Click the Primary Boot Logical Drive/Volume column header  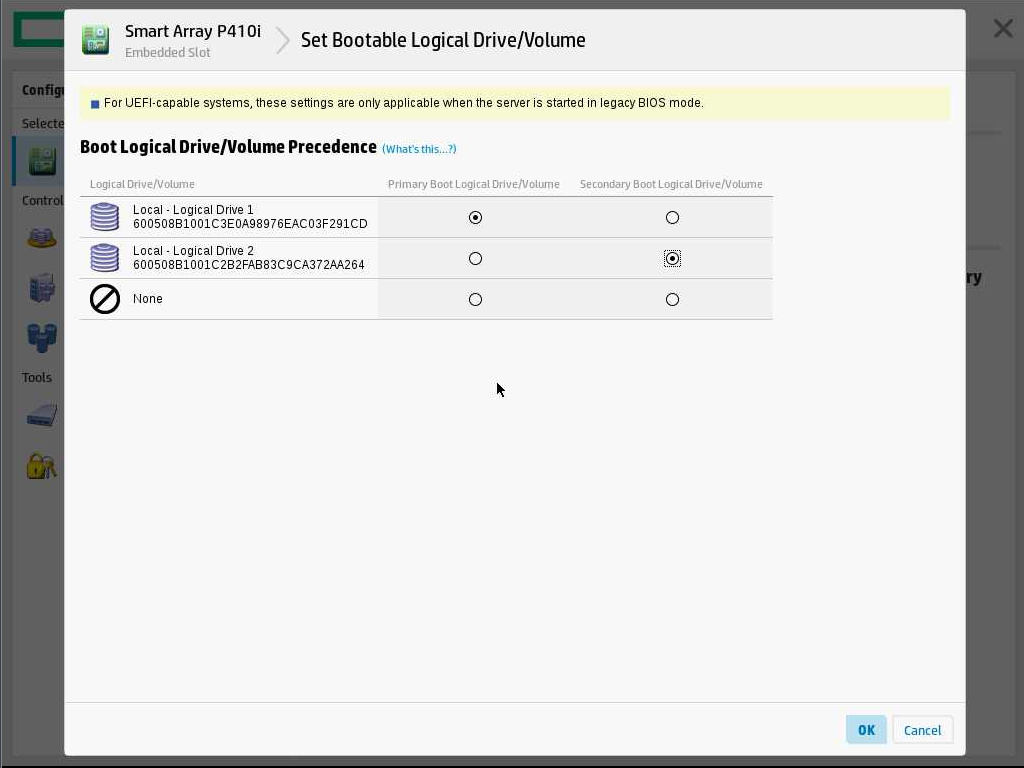point(473,184)
